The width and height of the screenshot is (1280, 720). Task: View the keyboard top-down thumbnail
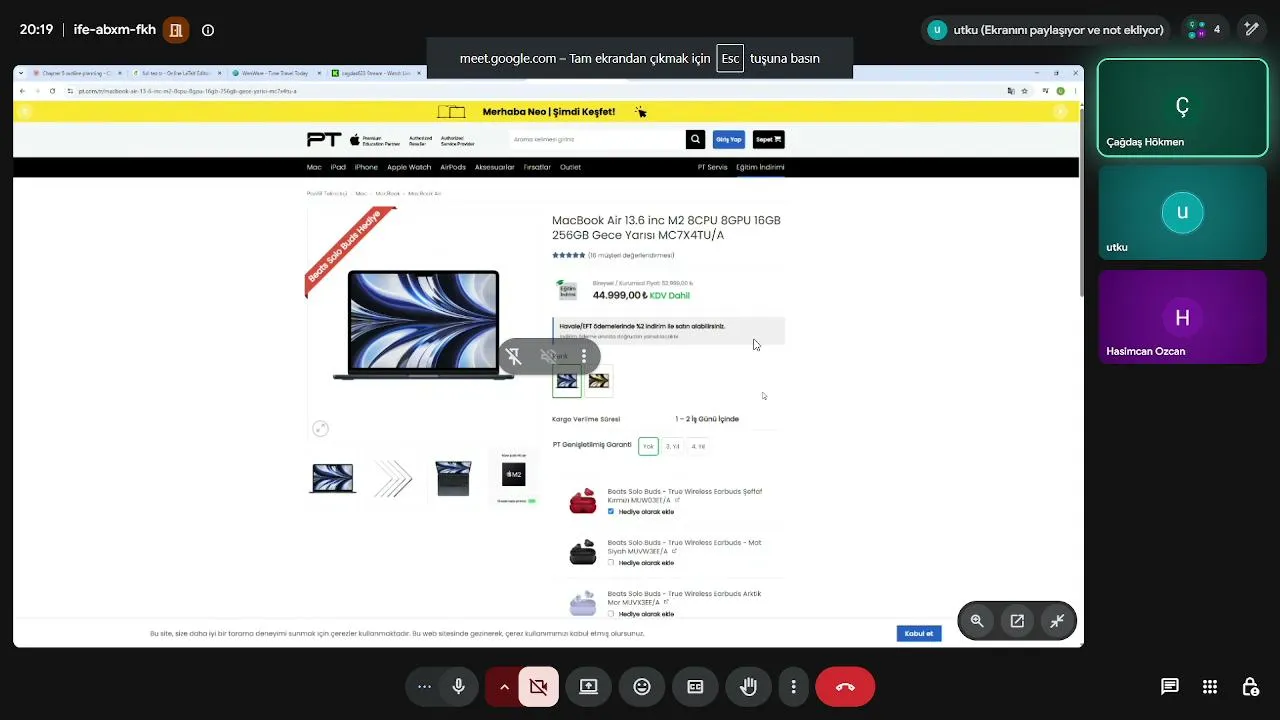tap(453, 478)
